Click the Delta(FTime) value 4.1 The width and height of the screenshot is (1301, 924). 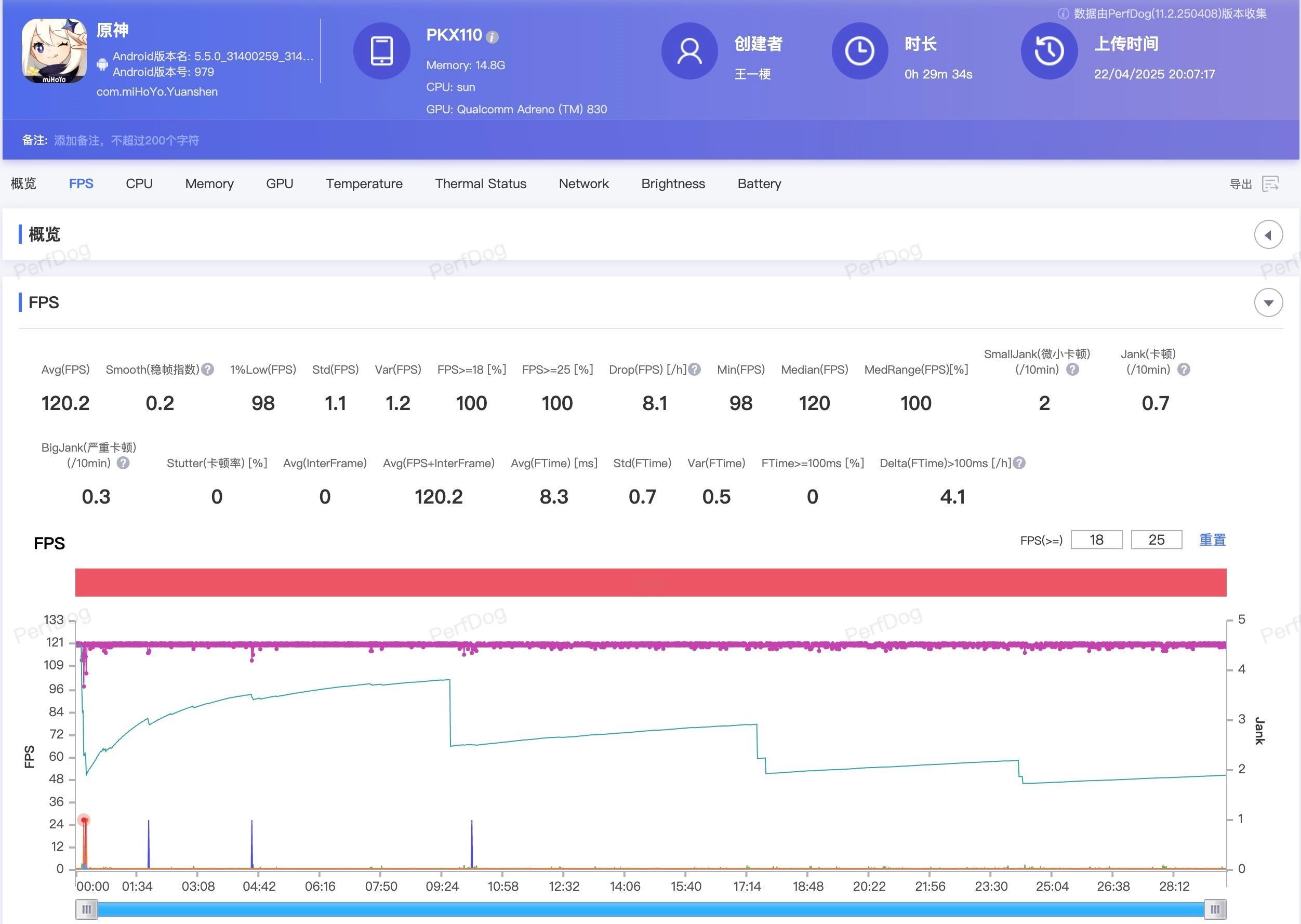(x=952, y=496)
